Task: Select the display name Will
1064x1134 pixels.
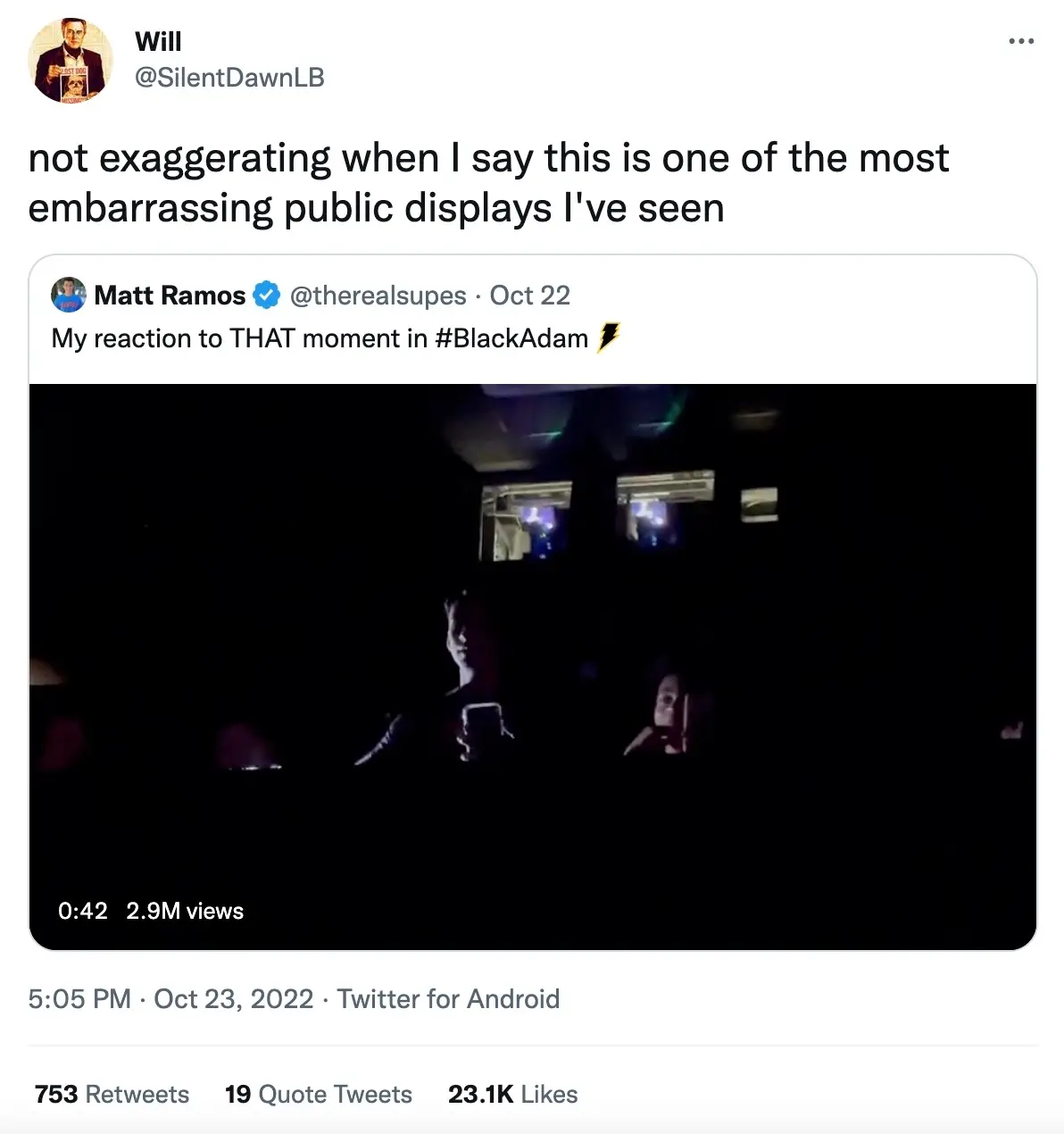Action: click(158, 39)
